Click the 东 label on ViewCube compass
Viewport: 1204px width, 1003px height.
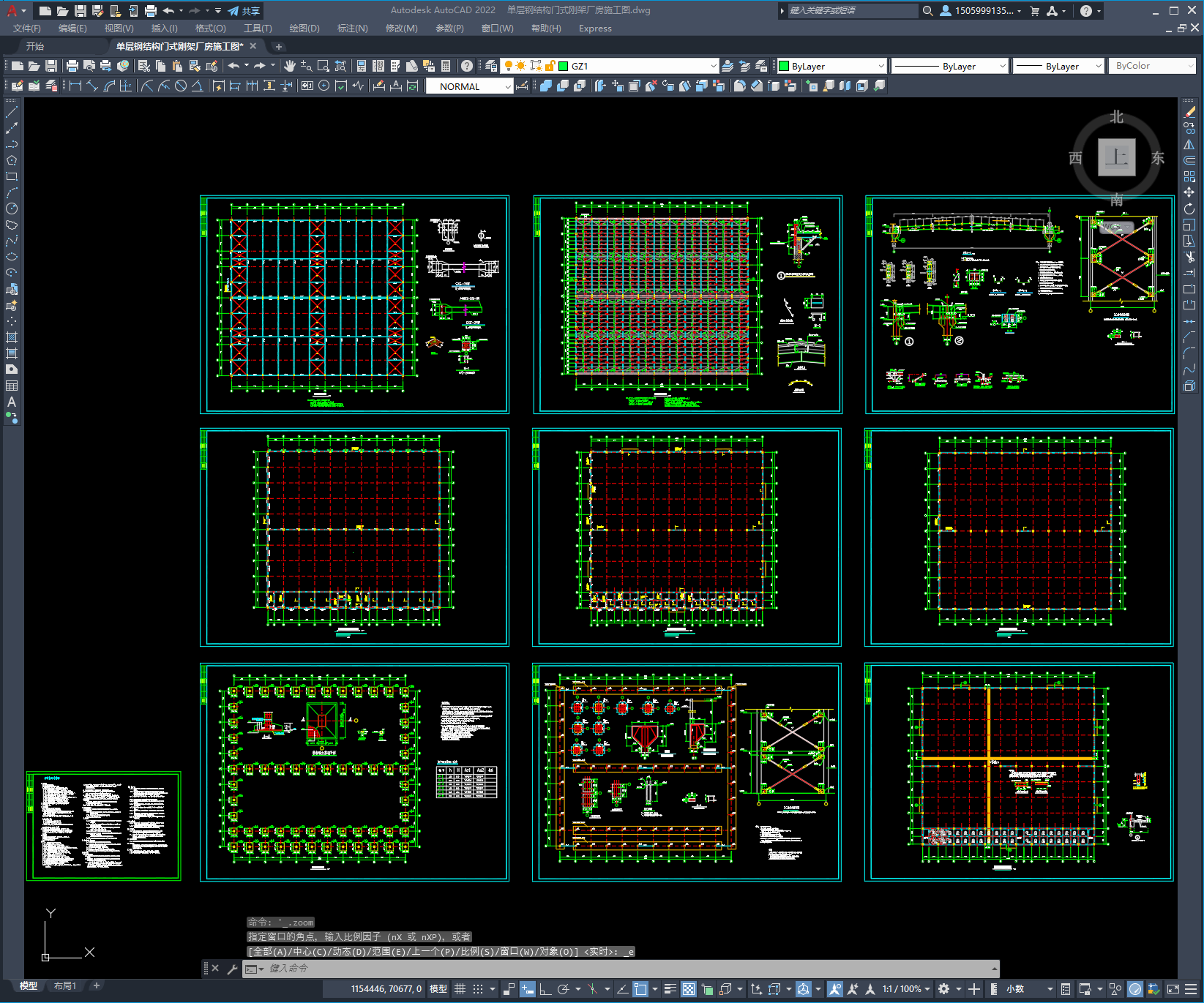tap(1157, 158)
